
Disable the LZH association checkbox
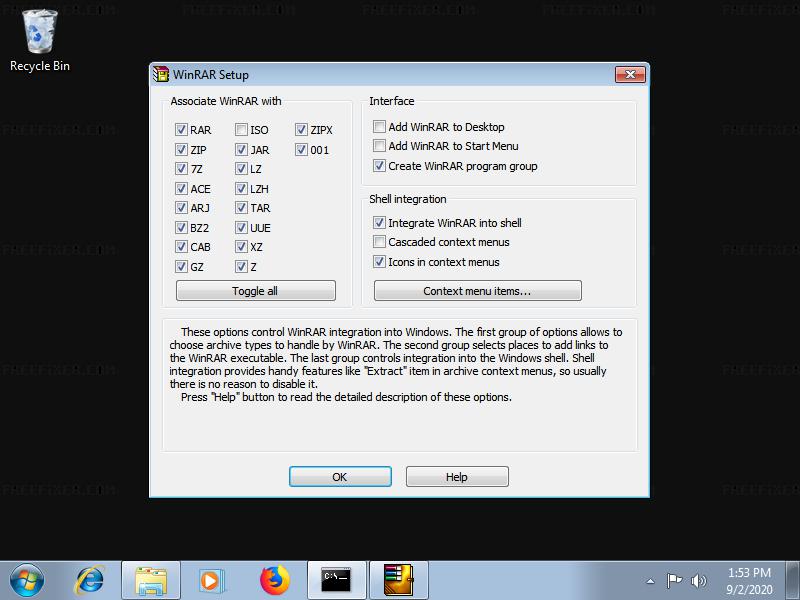241,189
